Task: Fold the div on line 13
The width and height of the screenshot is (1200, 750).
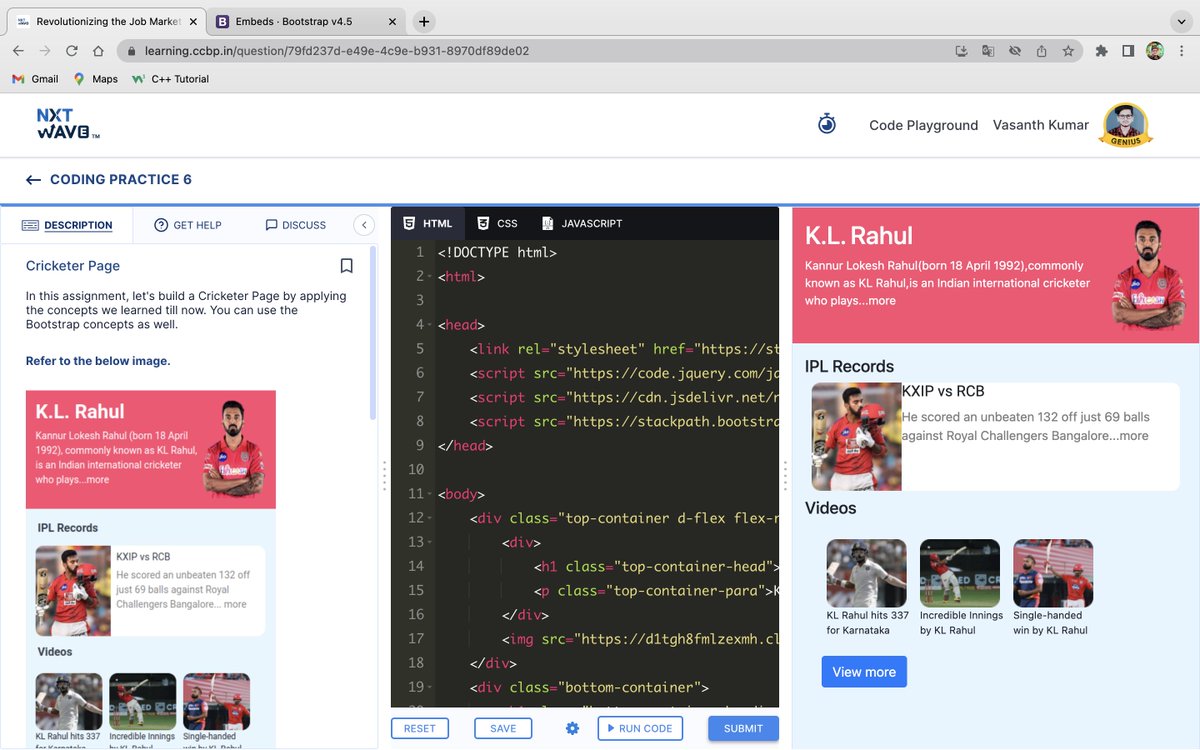Action: tap(429, 542)
